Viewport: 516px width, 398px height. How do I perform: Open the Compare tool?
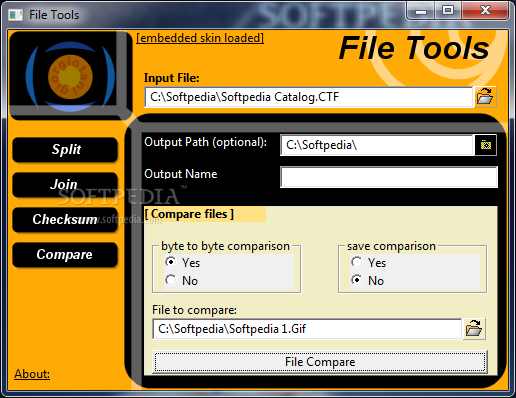coord(65,255)
